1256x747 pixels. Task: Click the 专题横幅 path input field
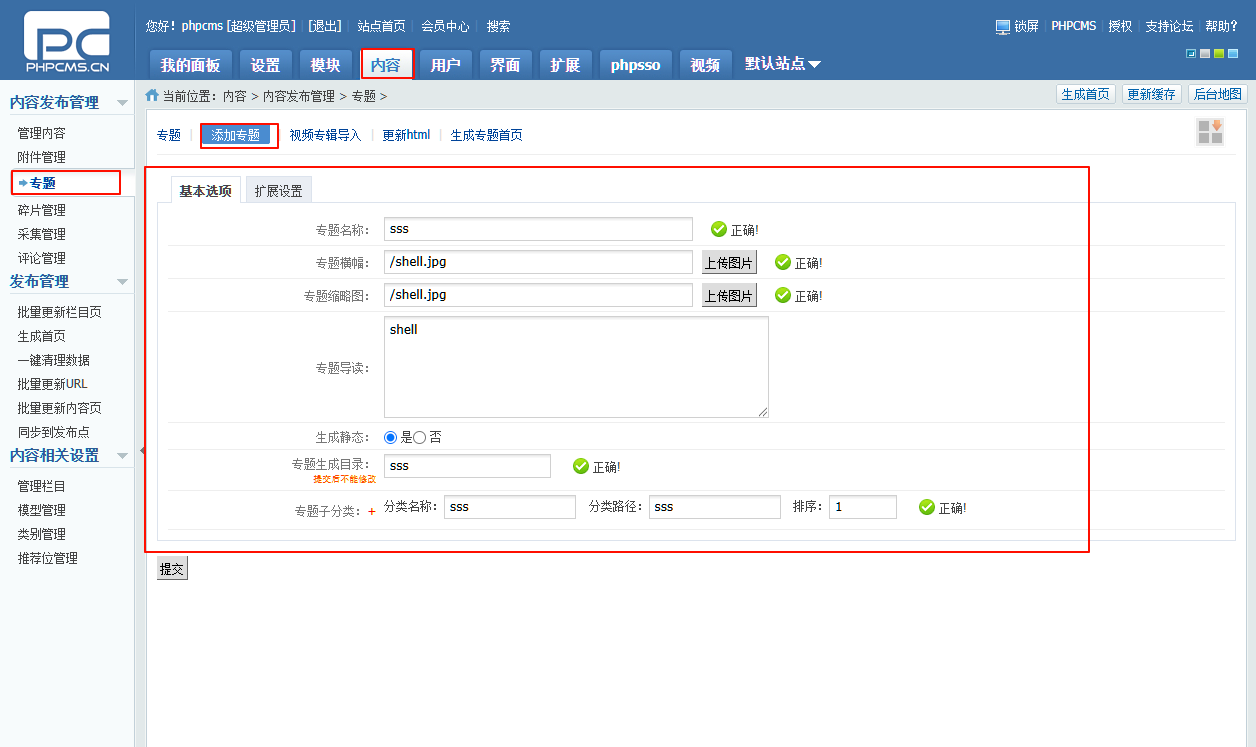coord(538,262)
